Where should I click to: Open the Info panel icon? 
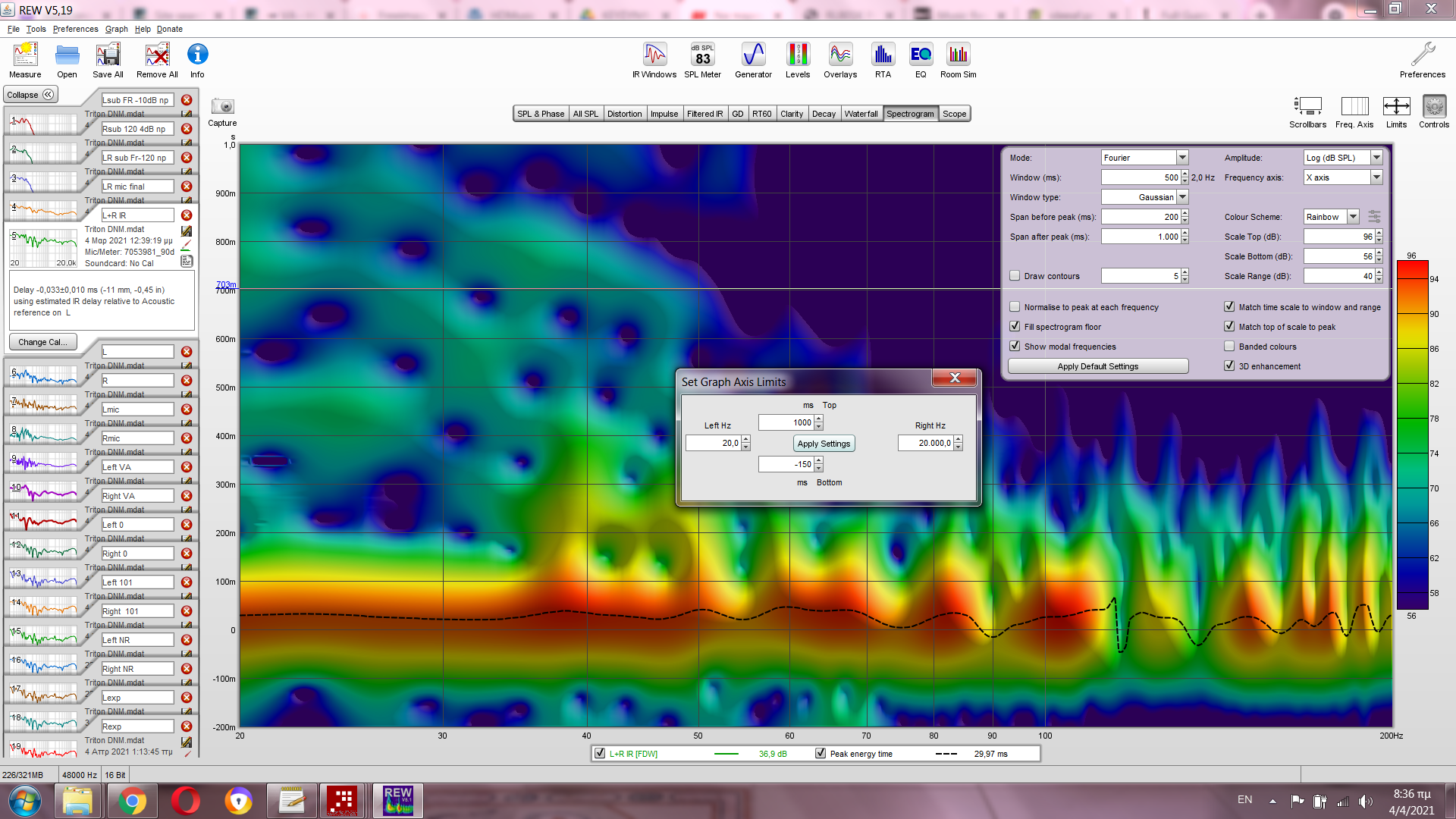pyautogui.click(x=197, y=60)
